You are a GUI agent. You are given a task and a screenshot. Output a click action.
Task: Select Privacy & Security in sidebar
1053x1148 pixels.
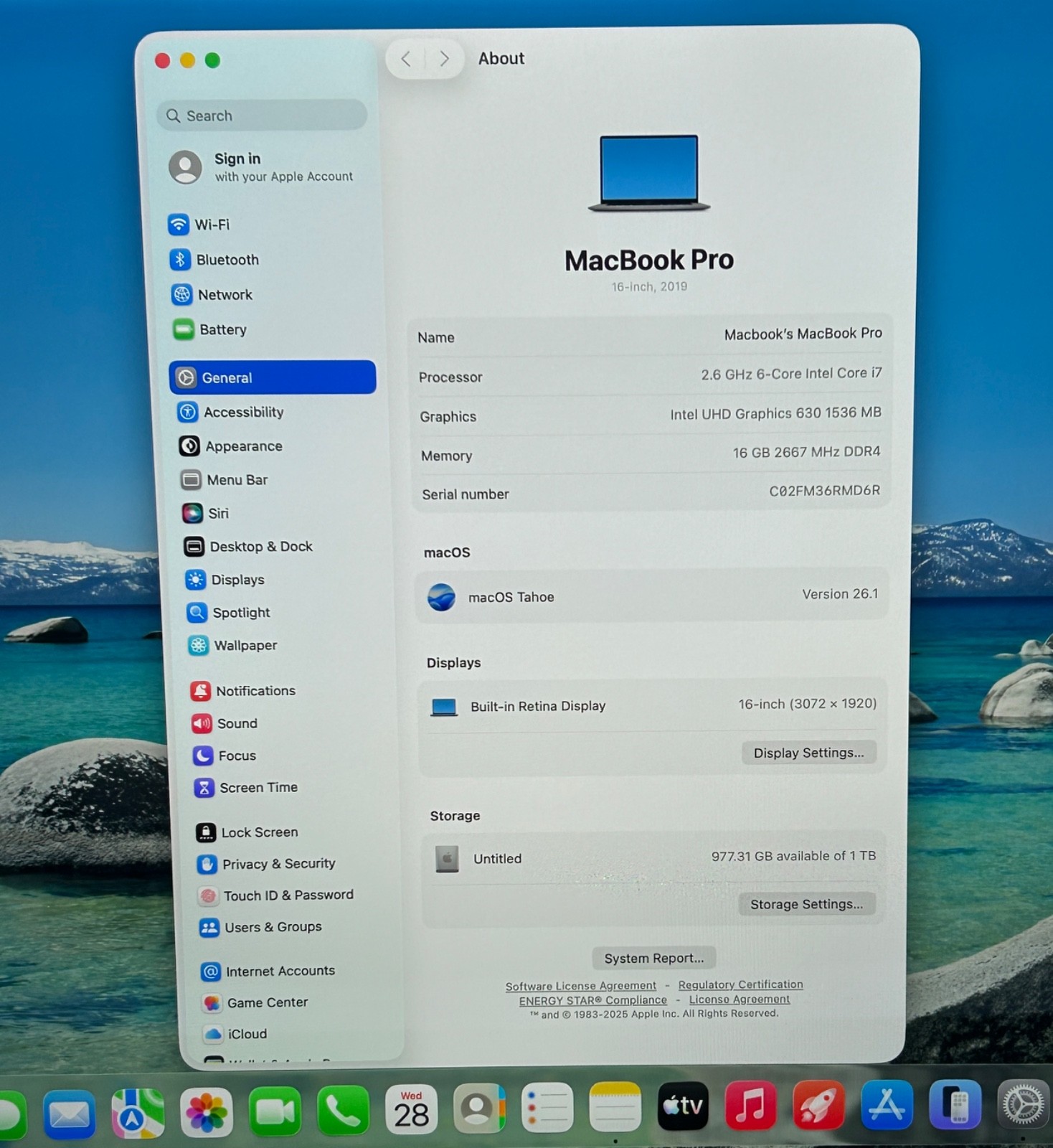(278, 864)
